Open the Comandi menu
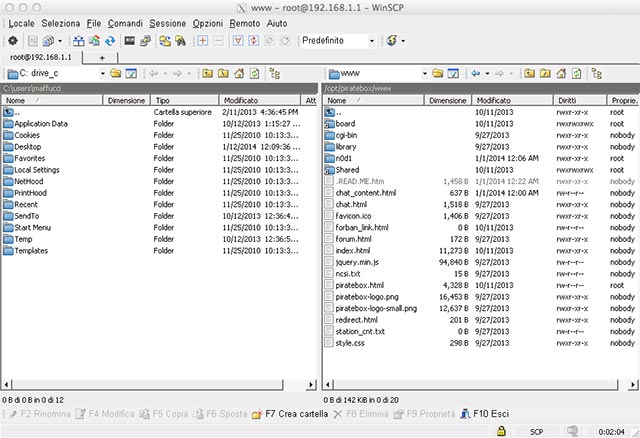Screen dimensions: 640x438 click(x=125, y=22)
